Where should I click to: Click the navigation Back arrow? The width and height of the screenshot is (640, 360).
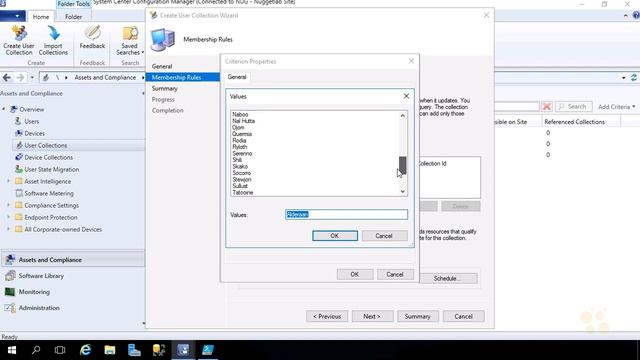click(x=7, y=78)
